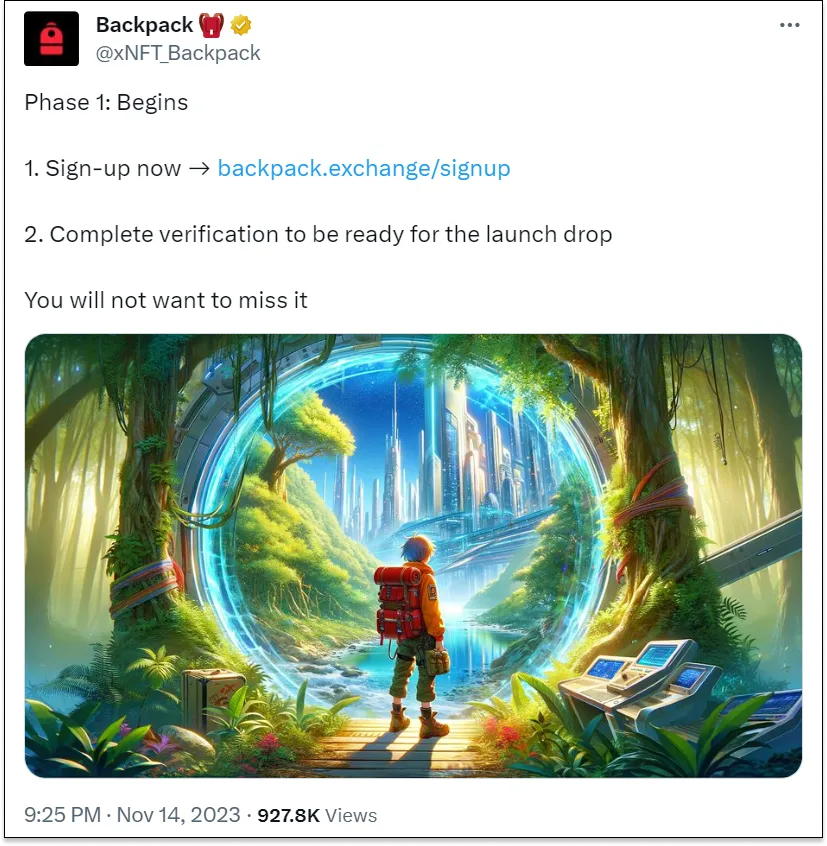The image size is (827, 846).
Task: Click the gold verified badge
Action: pyautogui.click(x=241, y=25)
